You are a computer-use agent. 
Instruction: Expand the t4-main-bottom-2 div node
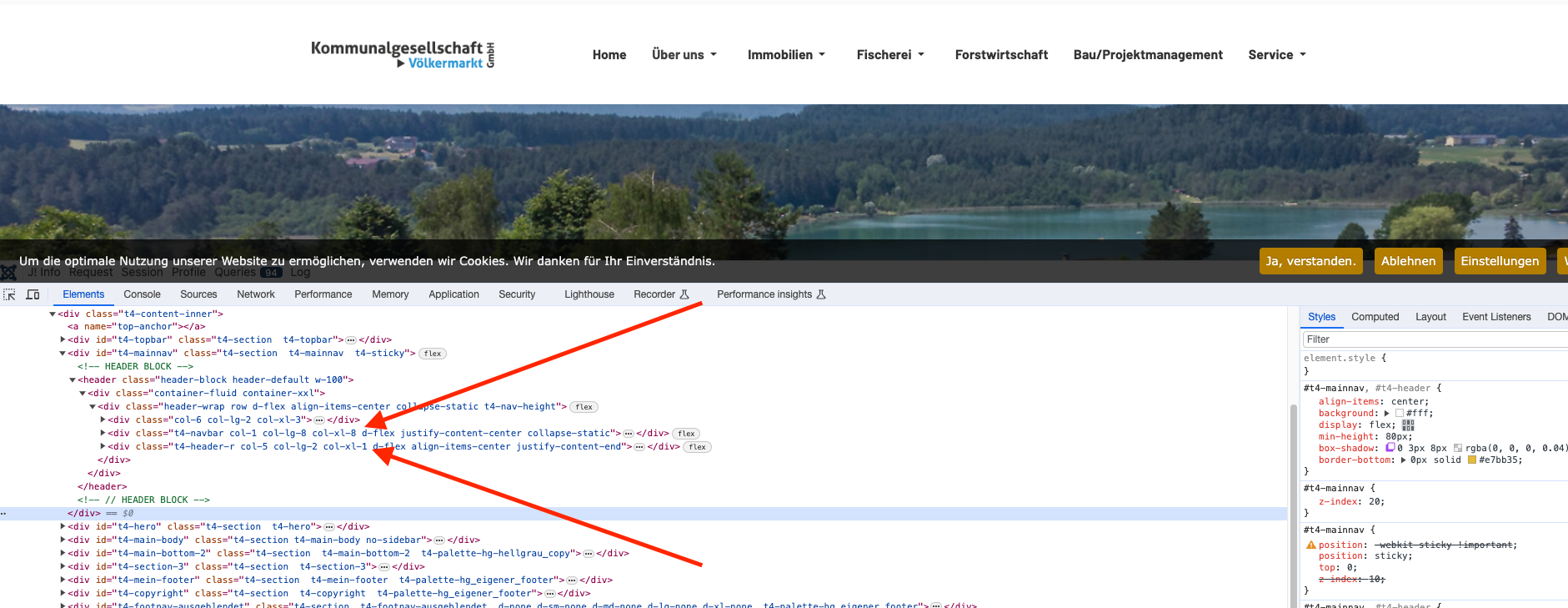tap(63, 554)
